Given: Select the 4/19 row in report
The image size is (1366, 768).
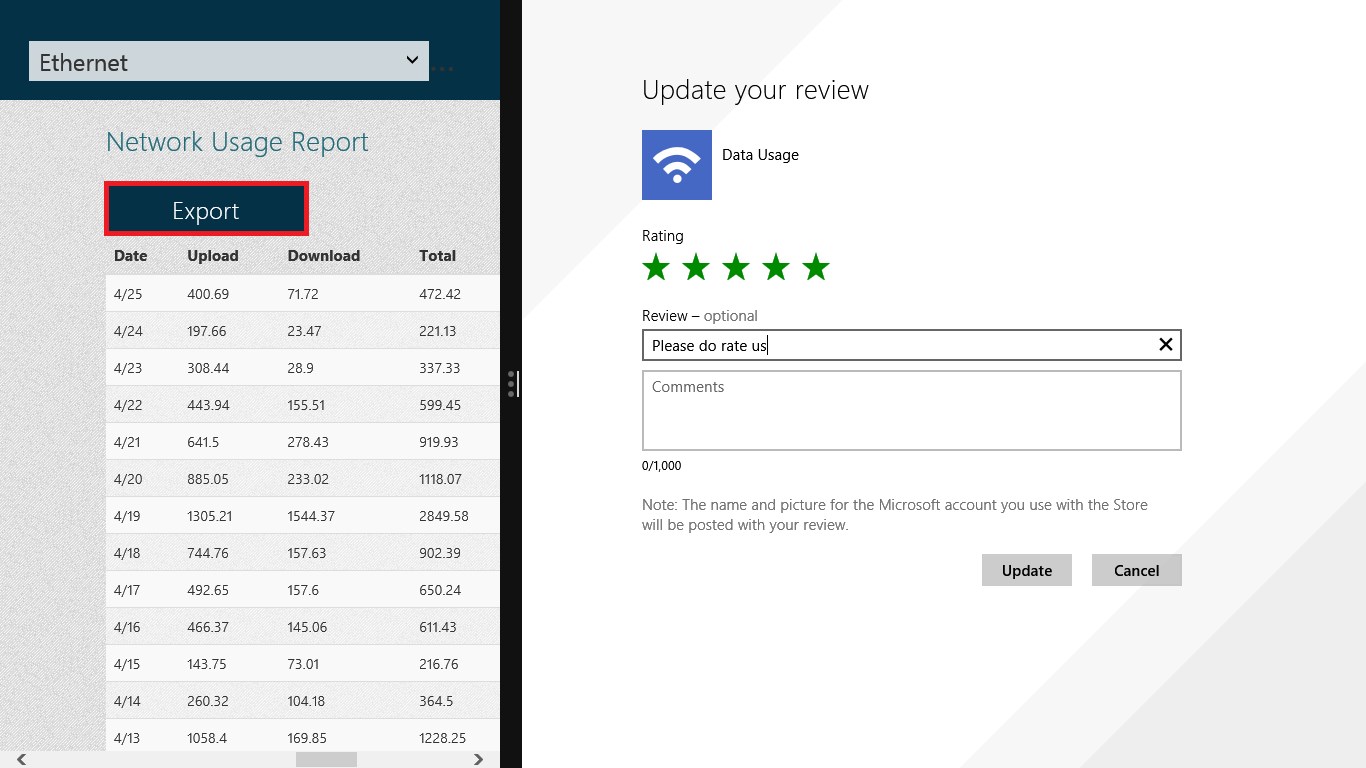Looking at the screenshot, I should 302,516.
